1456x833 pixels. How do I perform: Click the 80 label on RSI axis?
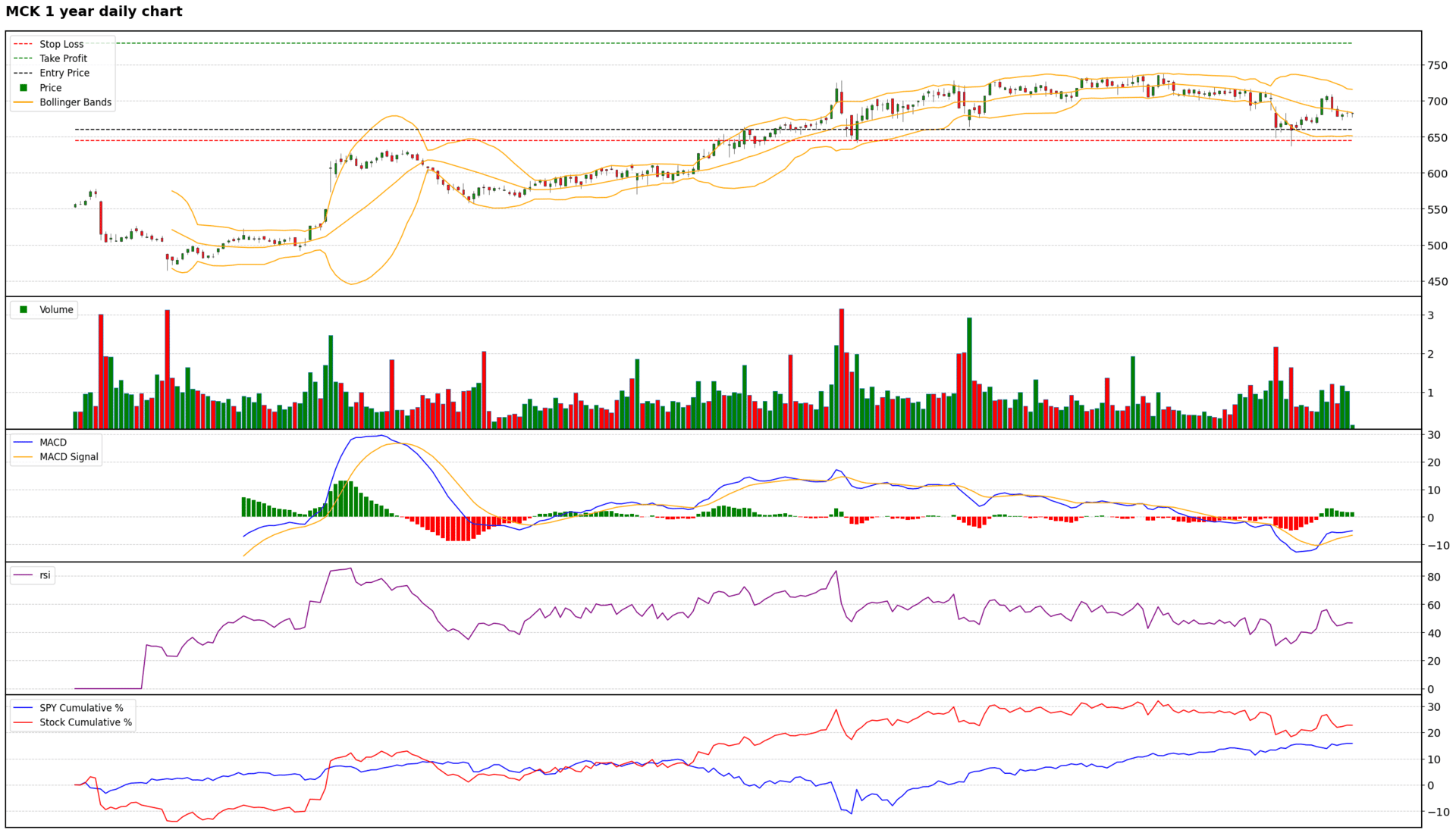click(x=1433, y=577)
